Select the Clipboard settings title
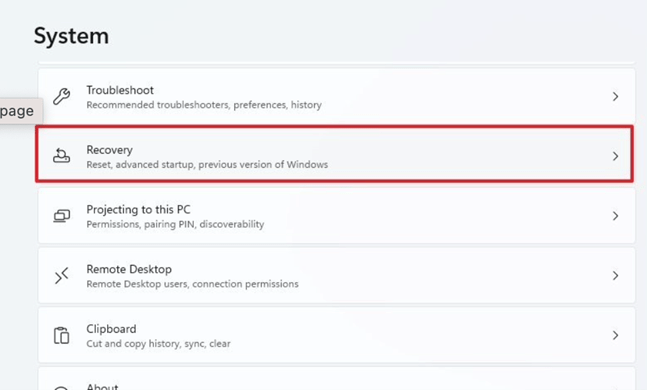The height and width of the screenshot is (390, 647). pyautogui.click(x=111, y=329)
